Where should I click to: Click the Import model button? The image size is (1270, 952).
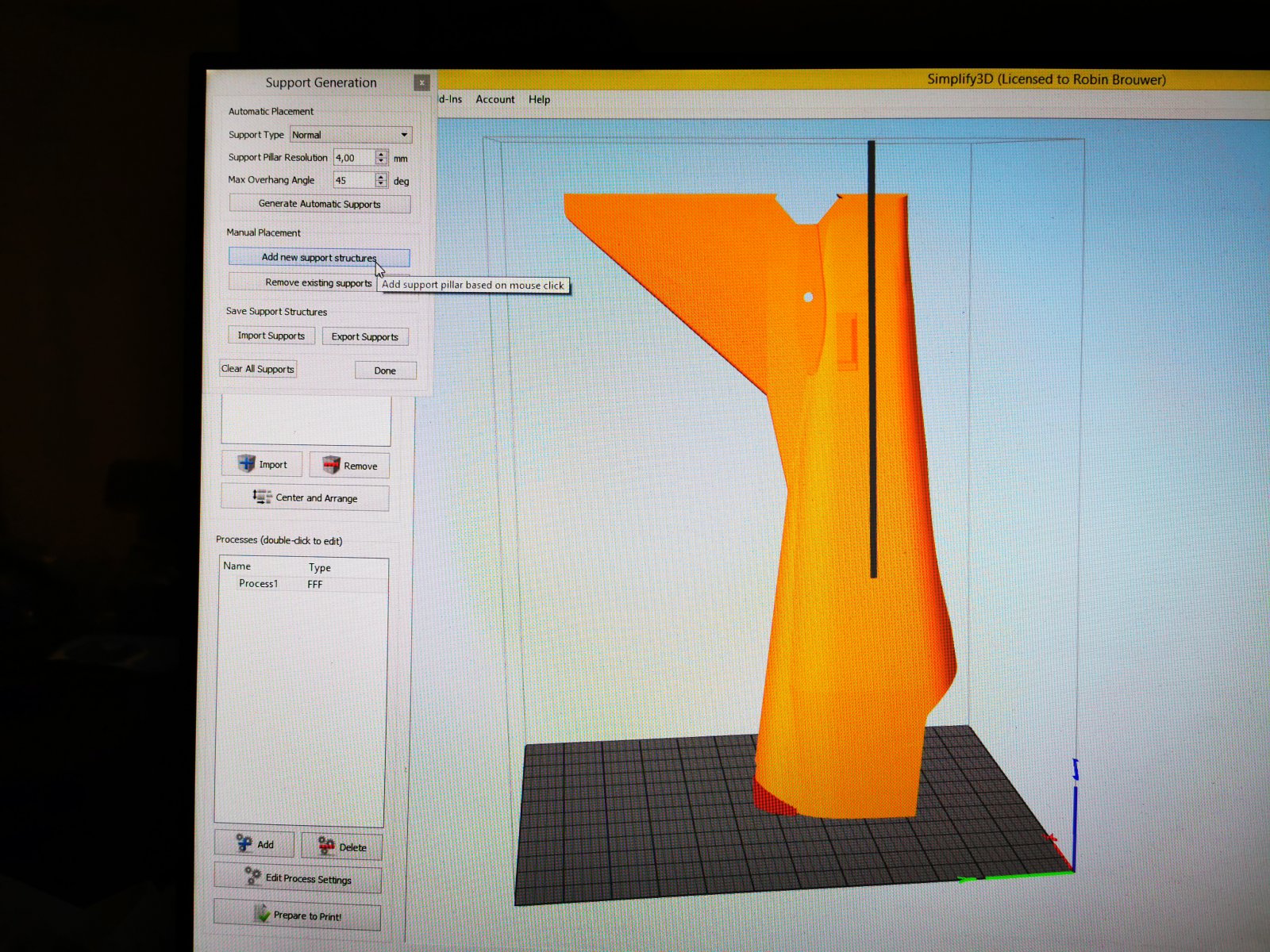click(262, 464)
